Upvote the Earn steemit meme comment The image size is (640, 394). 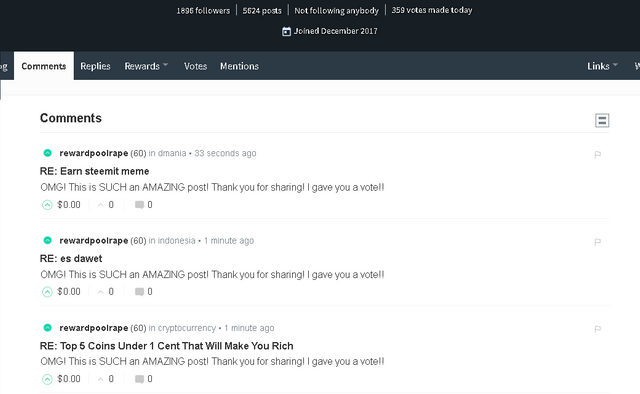coord(47,205)
